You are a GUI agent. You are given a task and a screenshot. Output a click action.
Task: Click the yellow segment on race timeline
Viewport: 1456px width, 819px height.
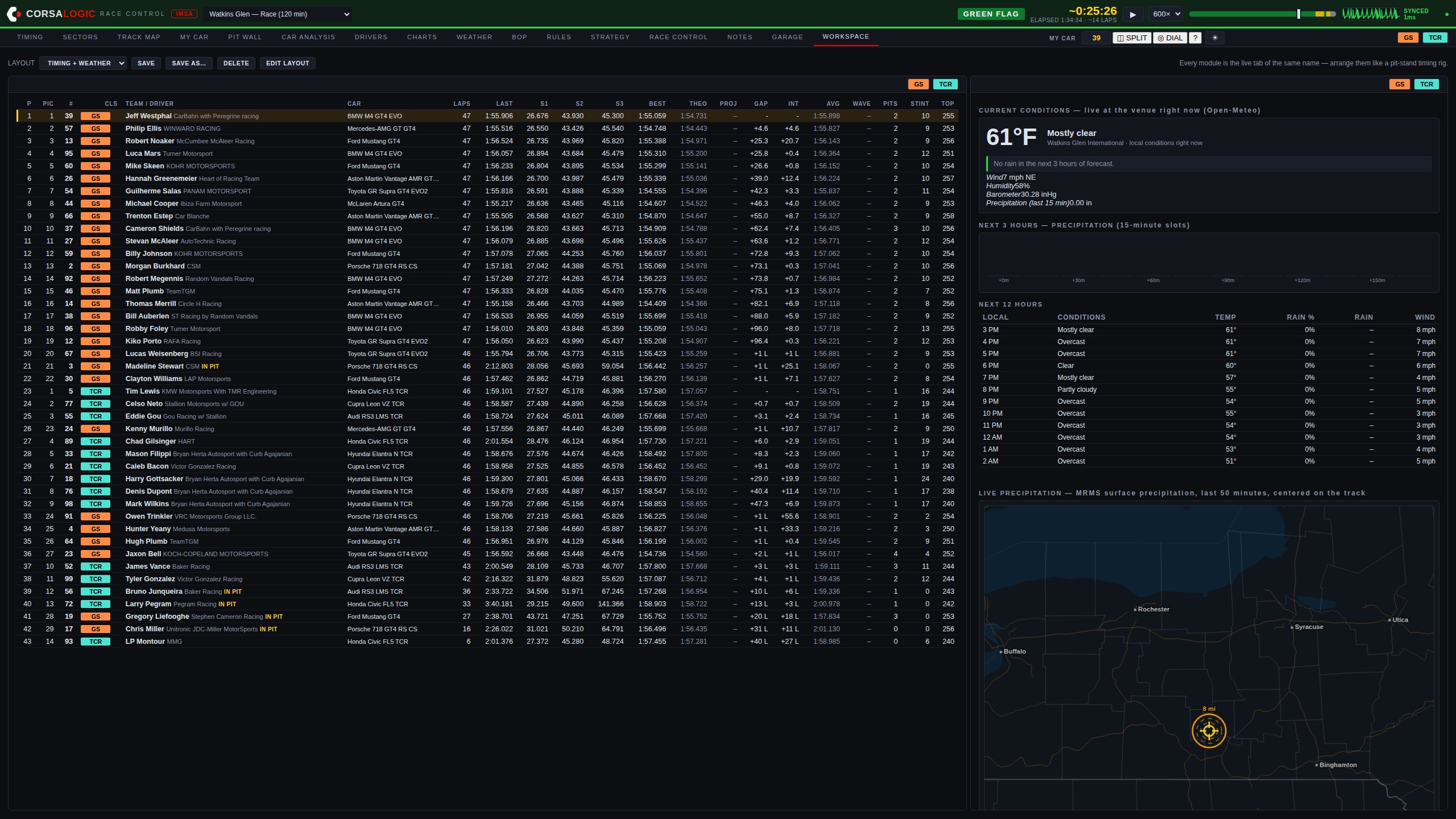point(1320,14)
